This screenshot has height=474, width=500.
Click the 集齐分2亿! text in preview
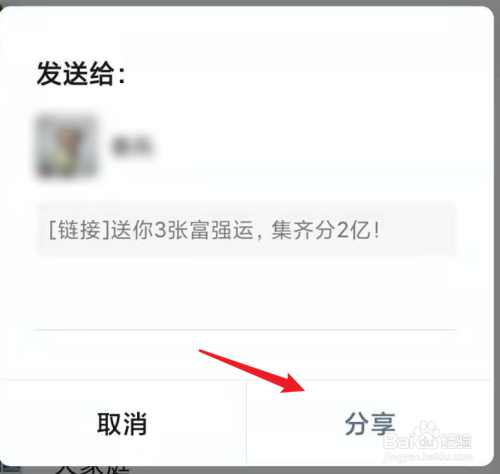[x=325, y=230]
